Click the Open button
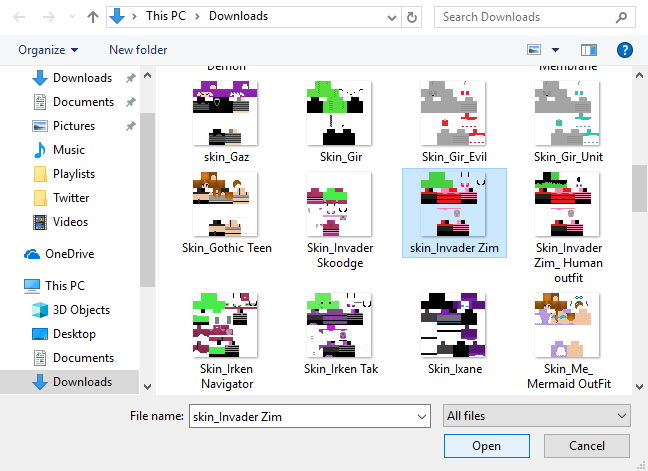The width and height of the screenshot is (648, 471). (487, 446)
